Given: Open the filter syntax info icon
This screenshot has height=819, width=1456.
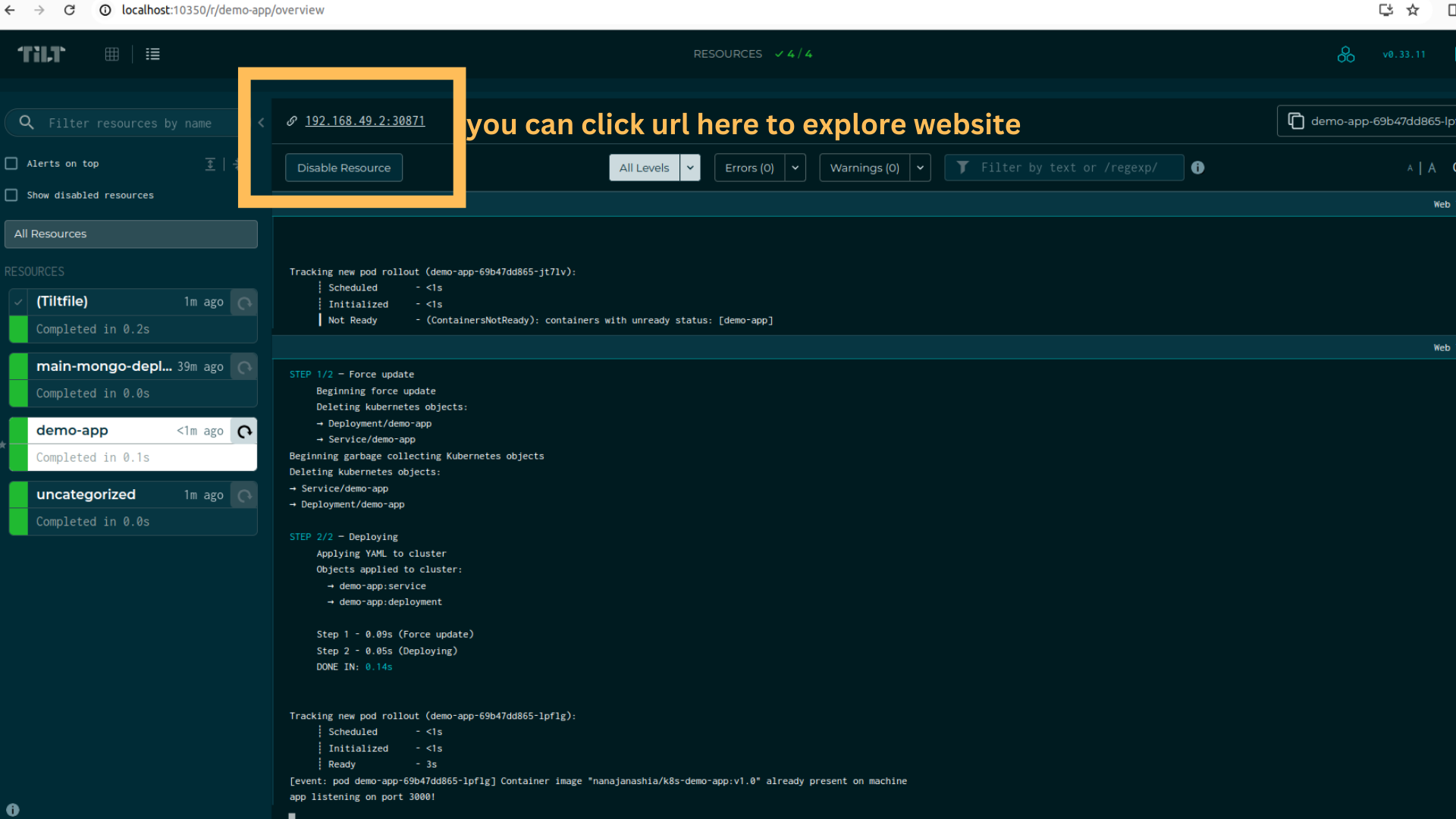Looking at the screenshot, I should (x=1197, y=168).
